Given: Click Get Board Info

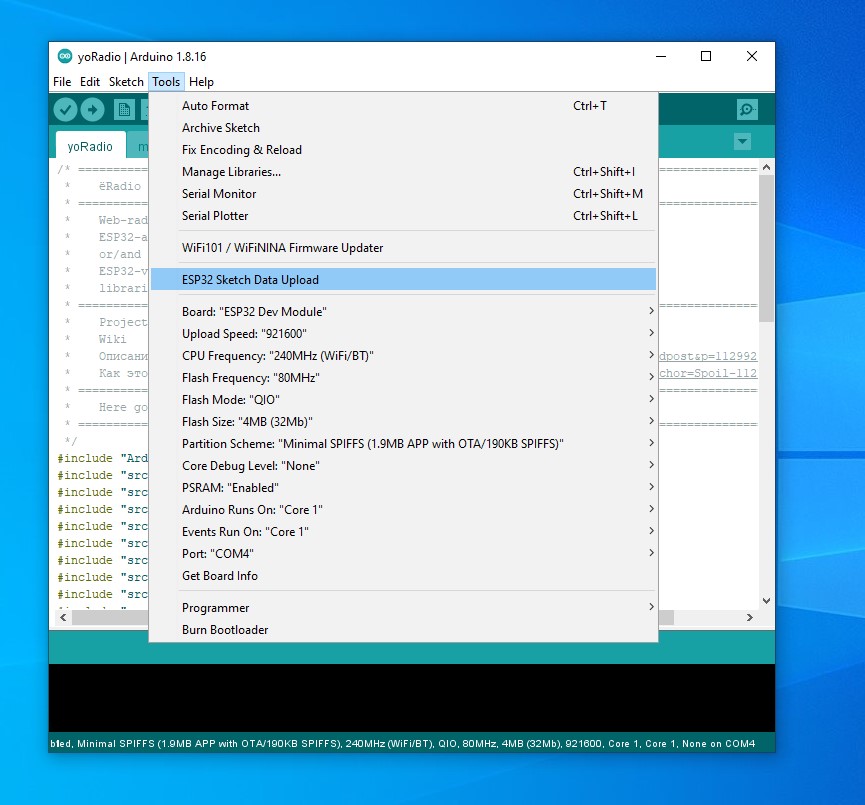Looking at the screenshot, I should point(220,576).
